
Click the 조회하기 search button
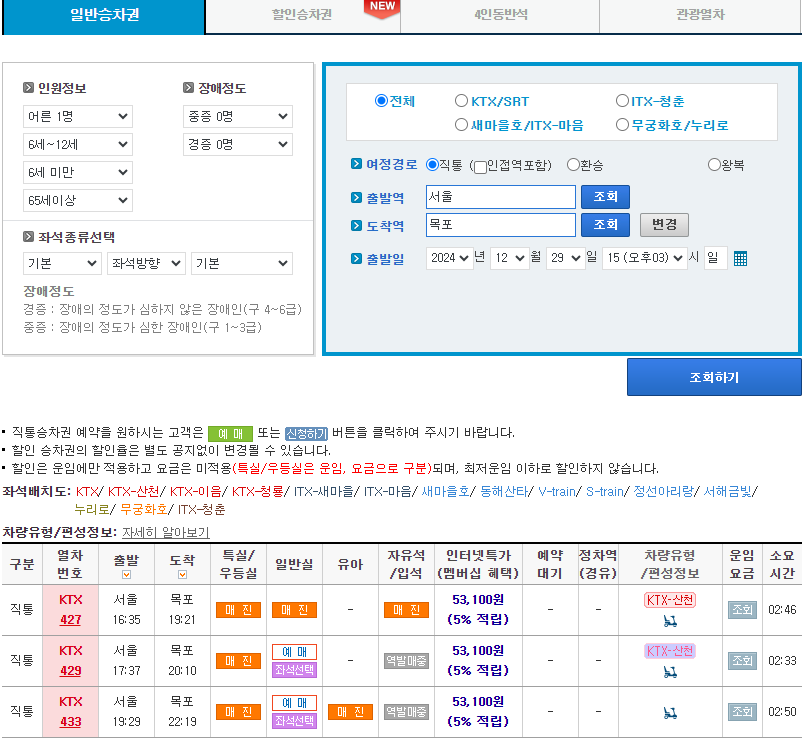pyautogui.click(x=714, y=377)
